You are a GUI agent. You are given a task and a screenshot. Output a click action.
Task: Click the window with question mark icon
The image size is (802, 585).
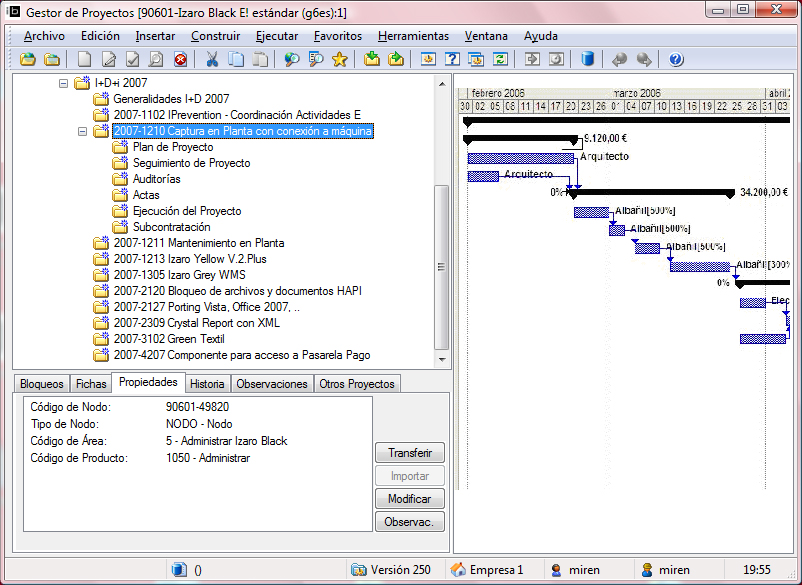[452, 59]
